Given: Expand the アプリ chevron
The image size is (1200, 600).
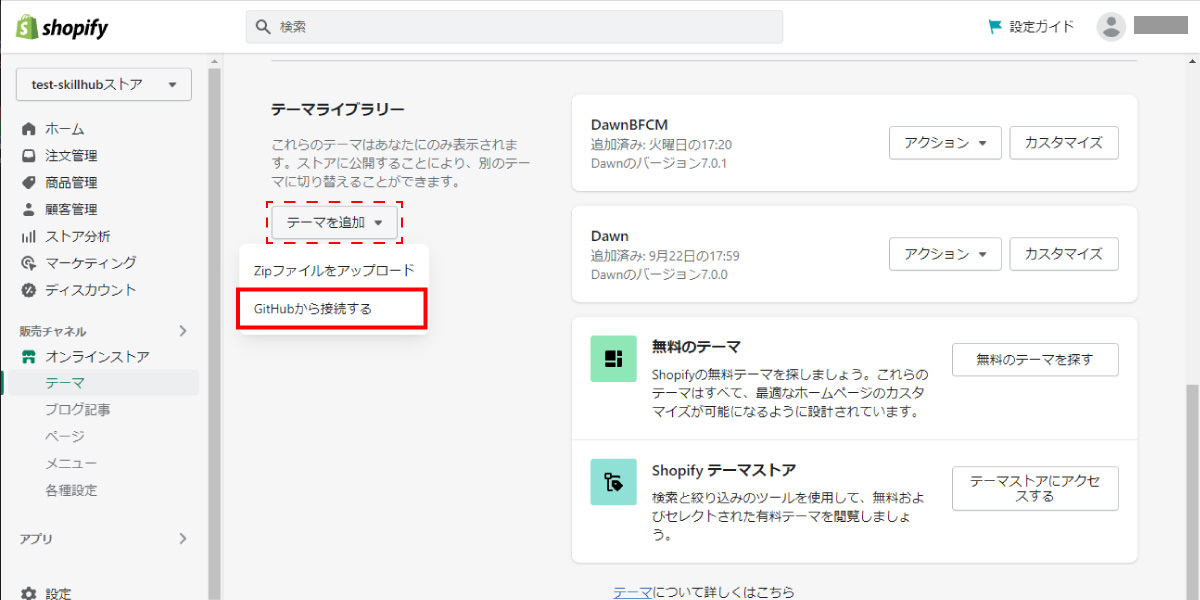Looking at the screenshot, I should tap(182, 538).
